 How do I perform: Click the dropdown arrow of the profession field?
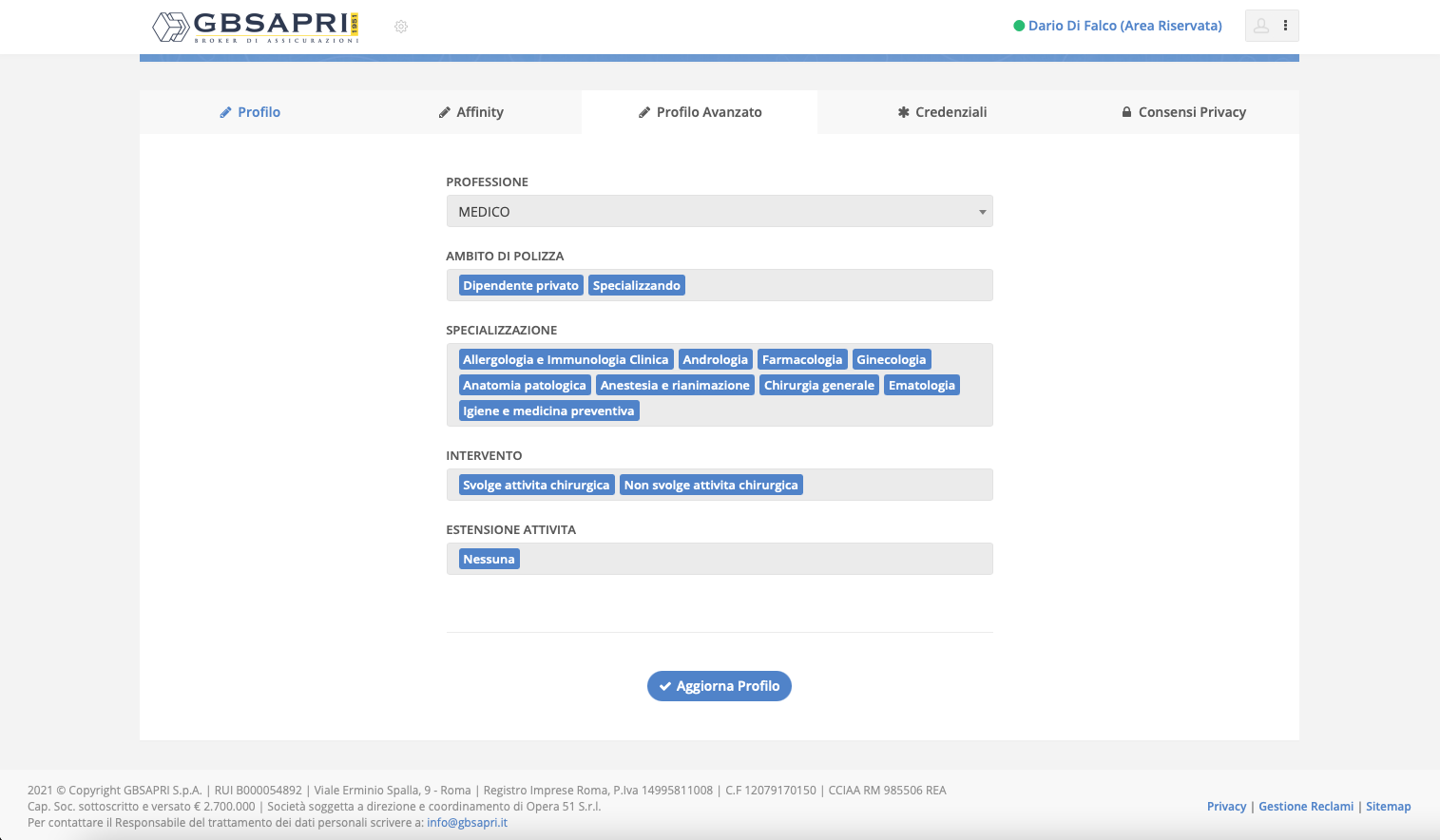[982, 211]
